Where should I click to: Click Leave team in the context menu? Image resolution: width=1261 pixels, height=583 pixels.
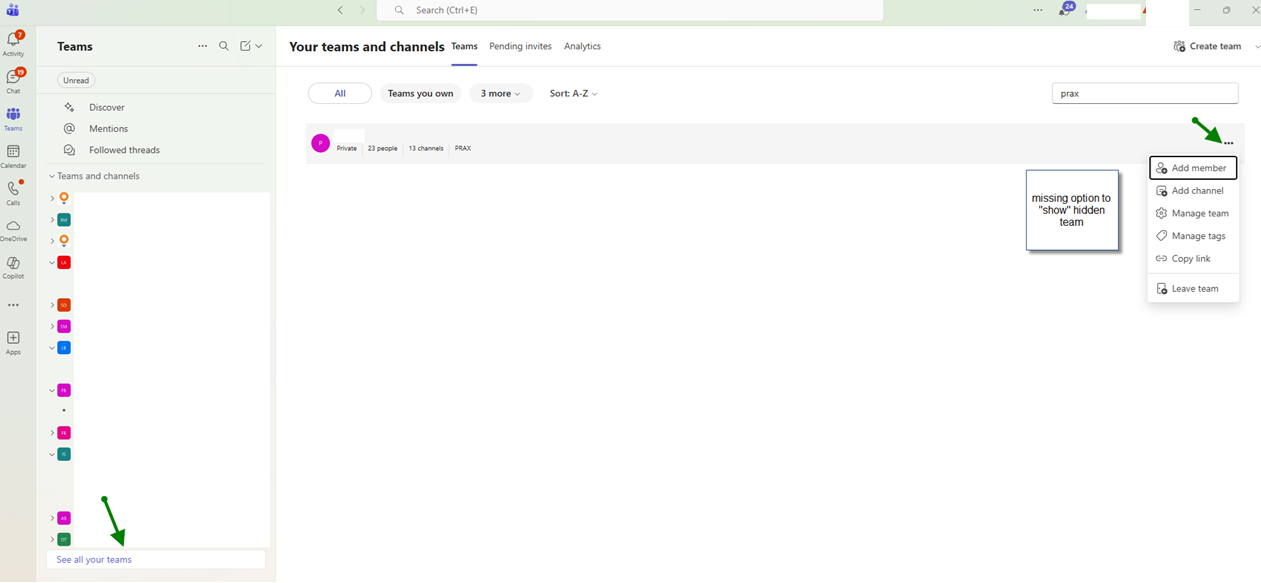point(1193,289)
